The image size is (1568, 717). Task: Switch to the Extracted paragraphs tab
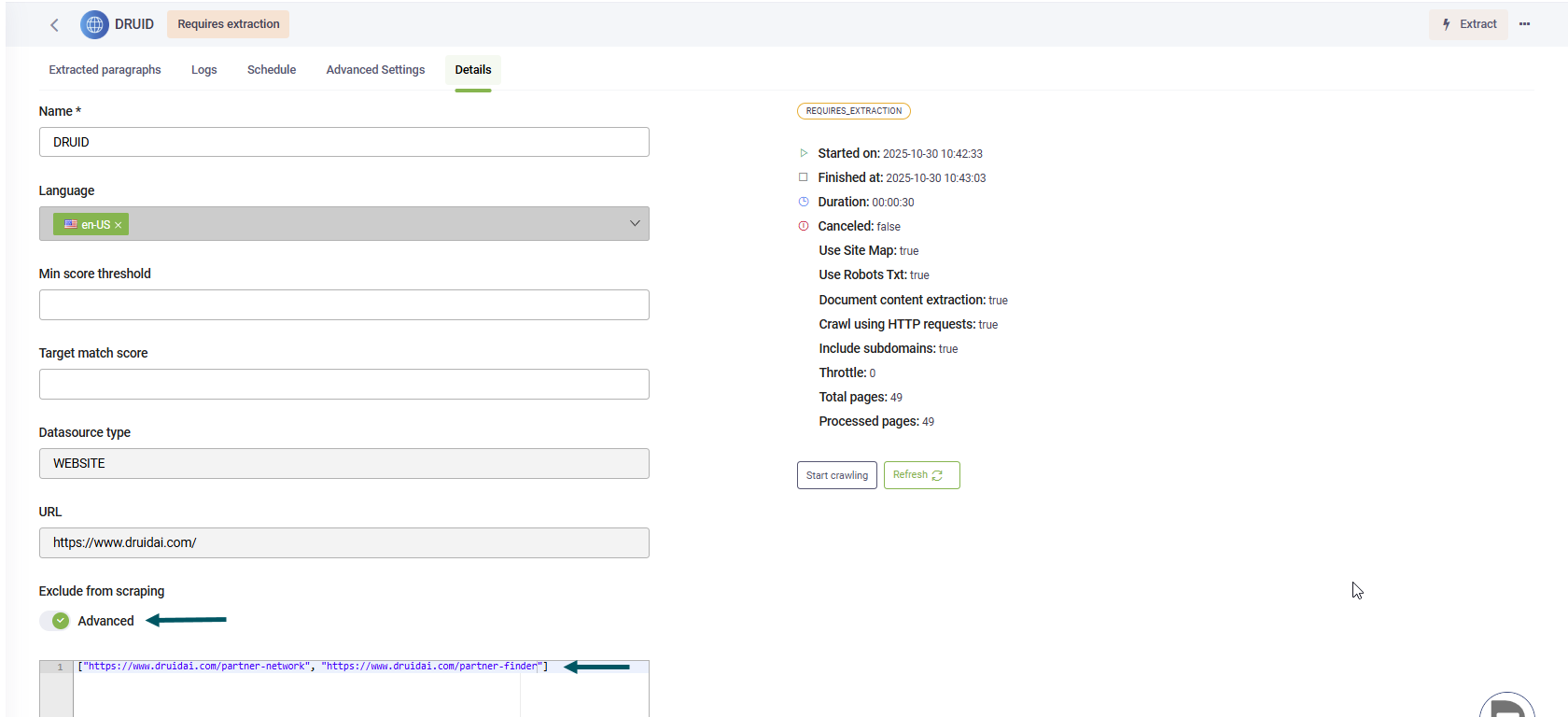[x=105, y=70]
